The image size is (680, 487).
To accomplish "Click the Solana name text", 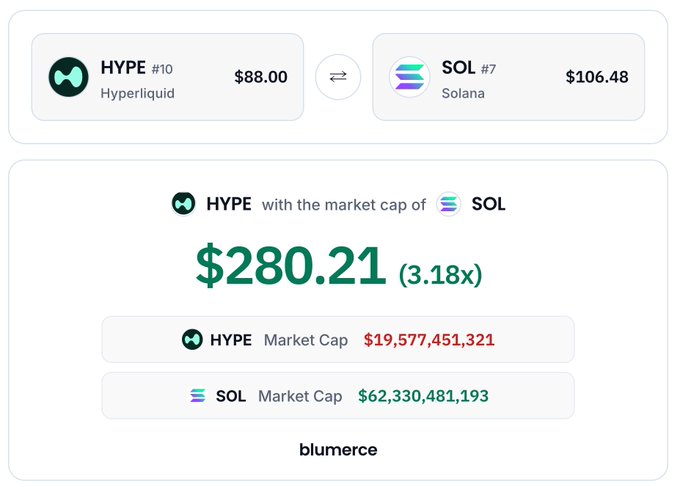I will [463, 93].
